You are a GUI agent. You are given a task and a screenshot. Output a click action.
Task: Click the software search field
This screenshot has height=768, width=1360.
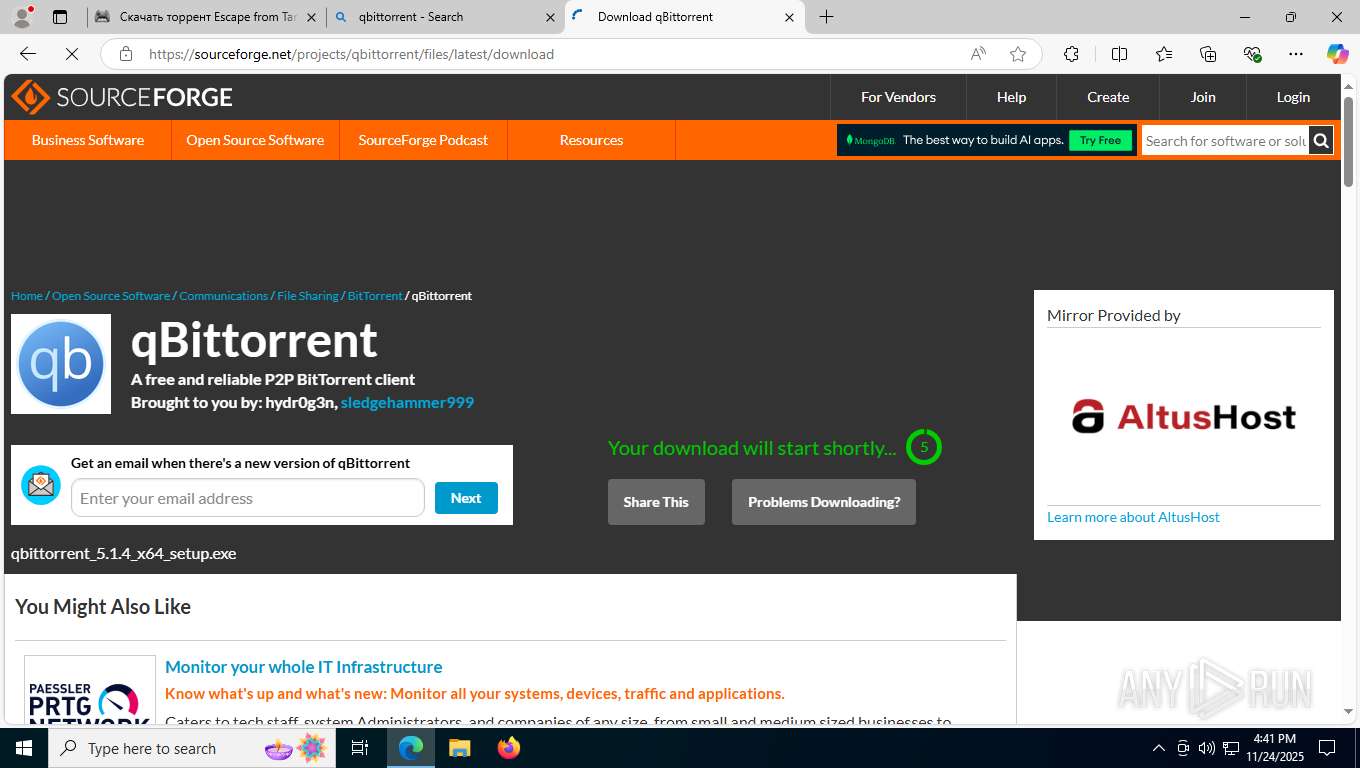1226,141
